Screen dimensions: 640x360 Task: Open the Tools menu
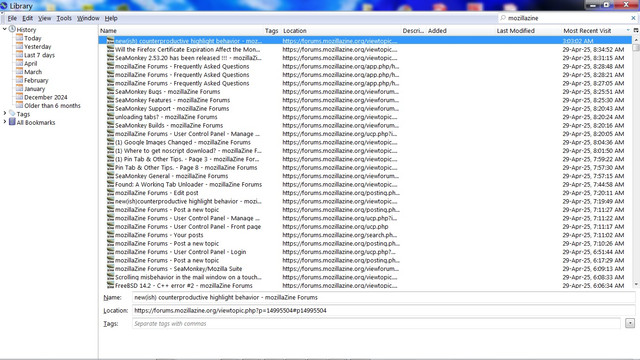64,18
